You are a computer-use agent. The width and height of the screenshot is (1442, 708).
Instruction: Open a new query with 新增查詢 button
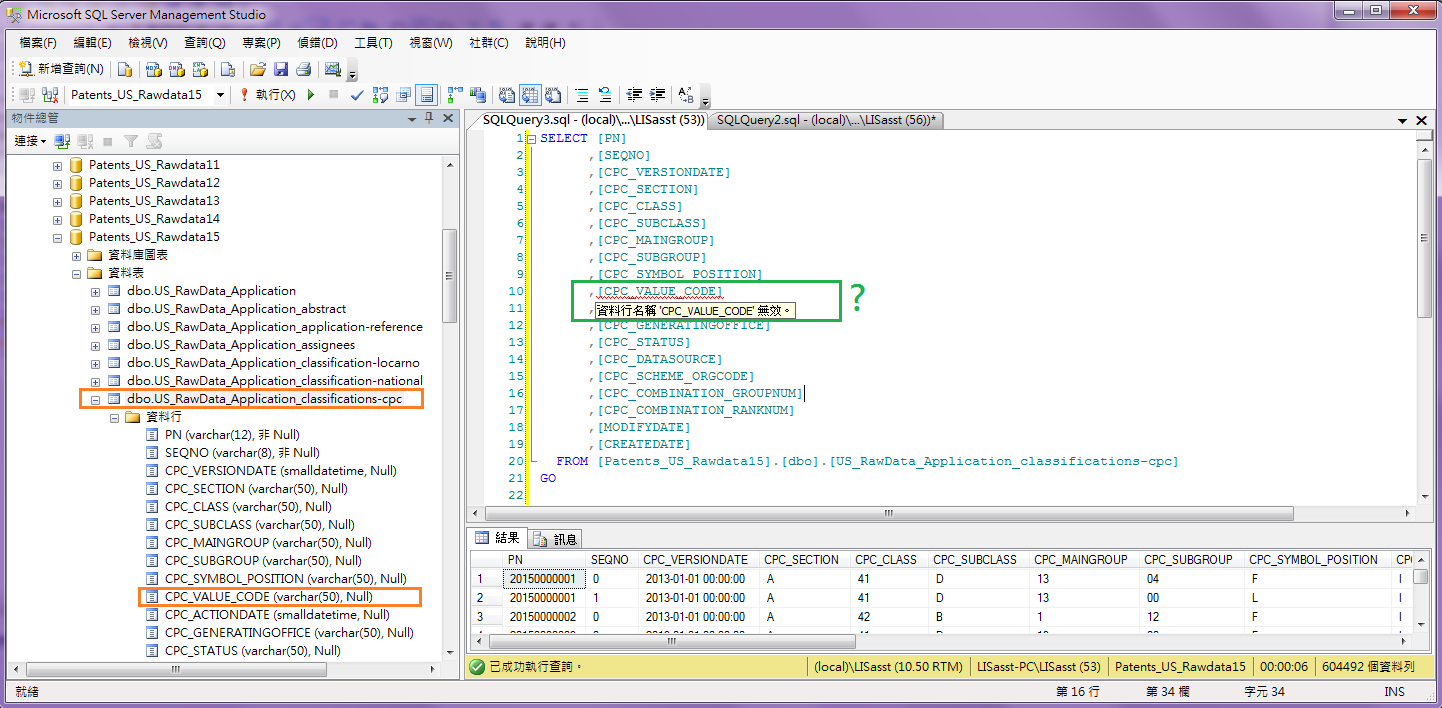(62, 67)
